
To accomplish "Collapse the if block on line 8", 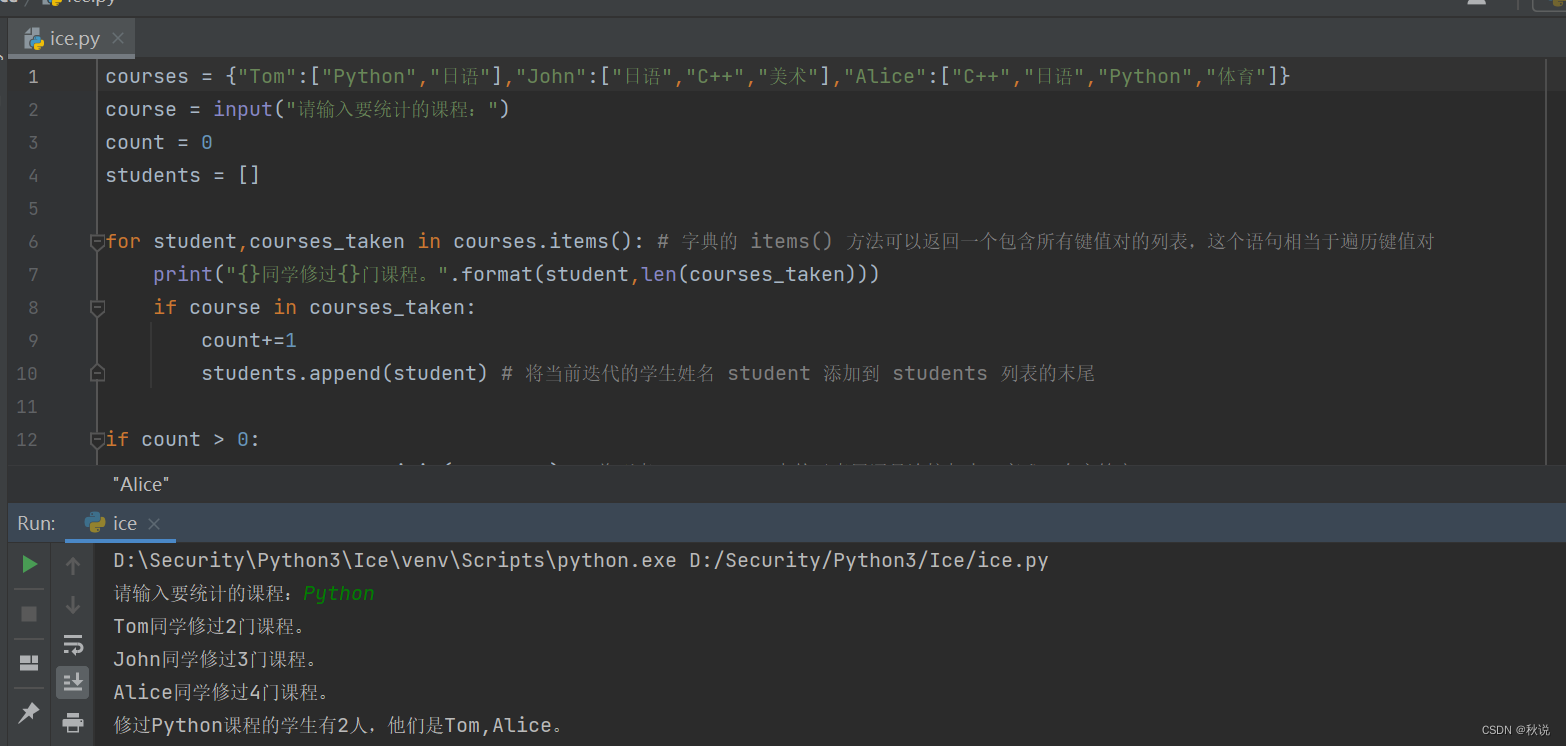I will click(97, 308).
